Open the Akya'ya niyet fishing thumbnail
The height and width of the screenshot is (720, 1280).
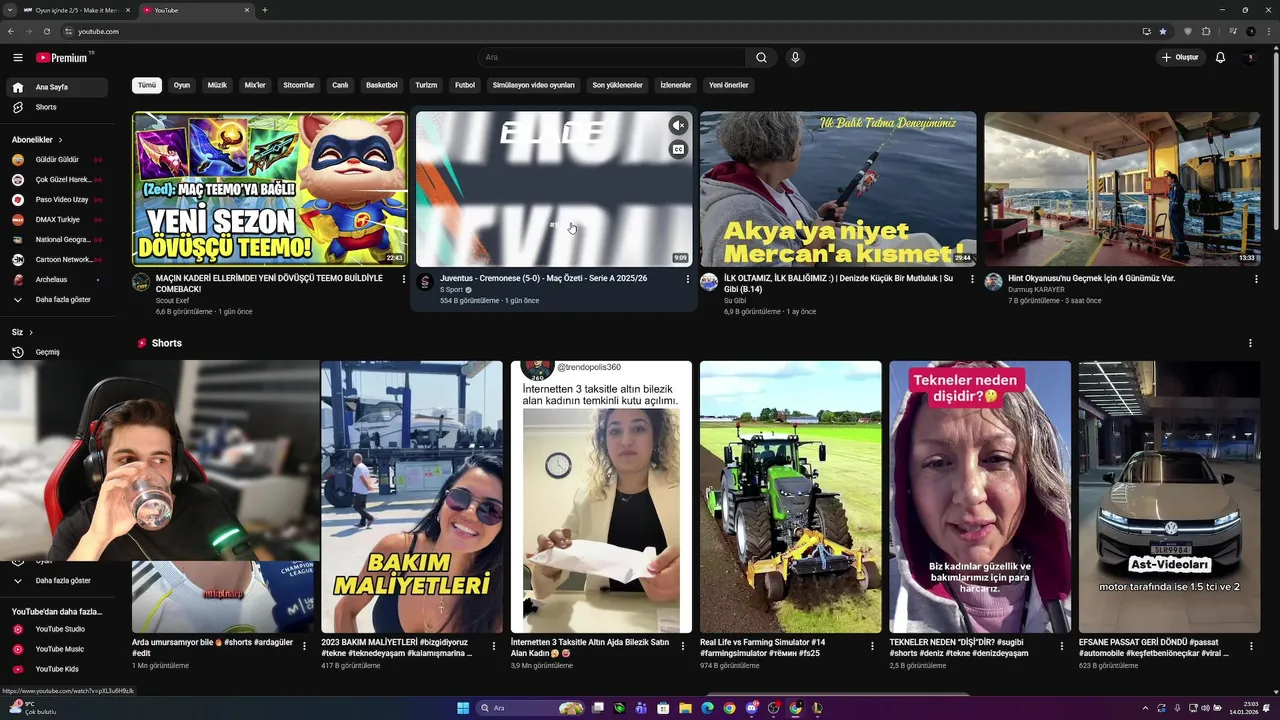(x=838, y=189)
